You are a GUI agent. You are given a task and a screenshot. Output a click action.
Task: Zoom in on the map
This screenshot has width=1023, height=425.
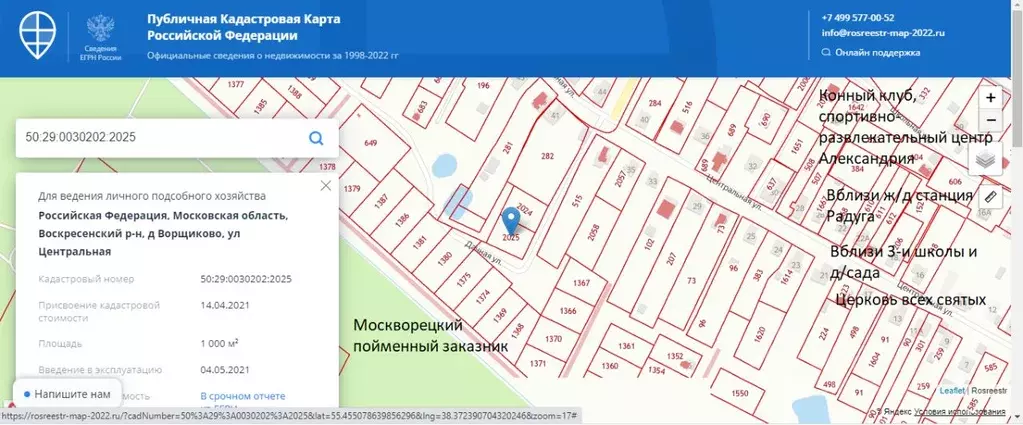point(990,98)
